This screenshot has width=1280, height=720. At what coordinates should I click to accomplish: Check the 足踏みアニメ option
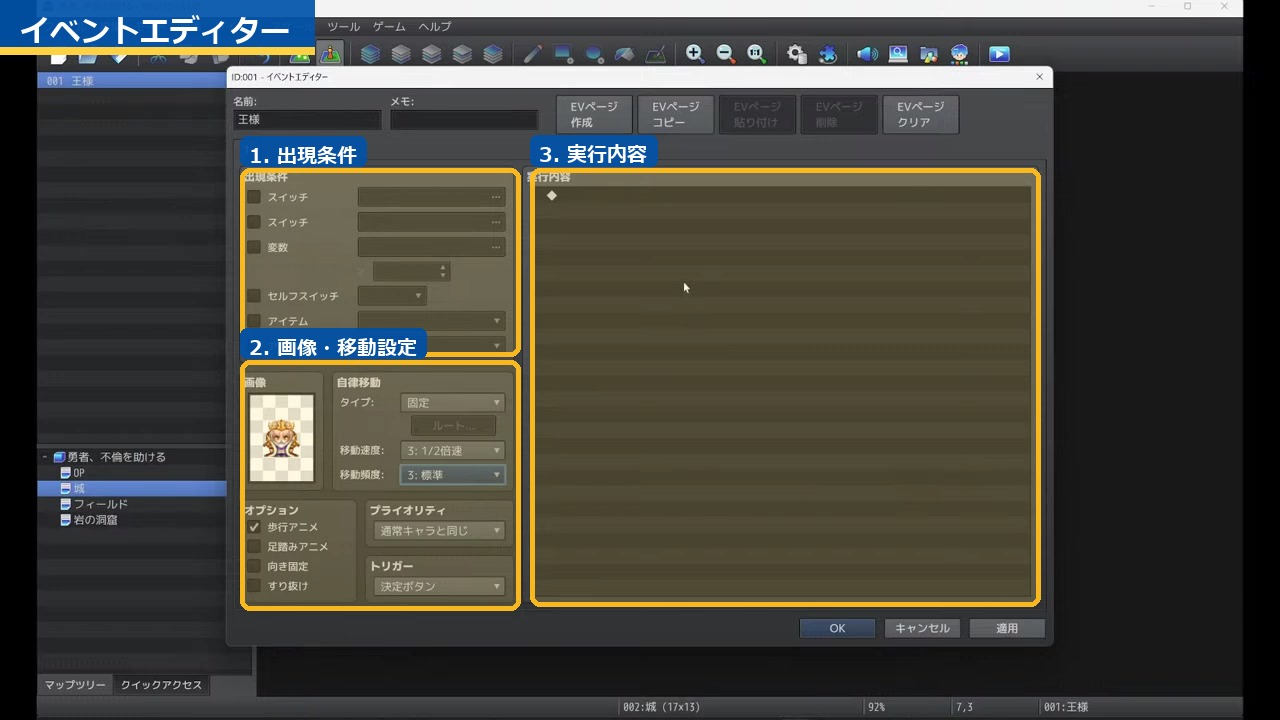point(254,547)
